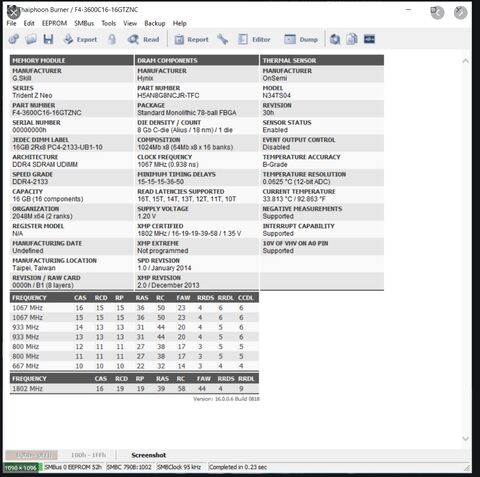Open the Tools menu
This screenshot has width=480, height=477.
[109, 23]
